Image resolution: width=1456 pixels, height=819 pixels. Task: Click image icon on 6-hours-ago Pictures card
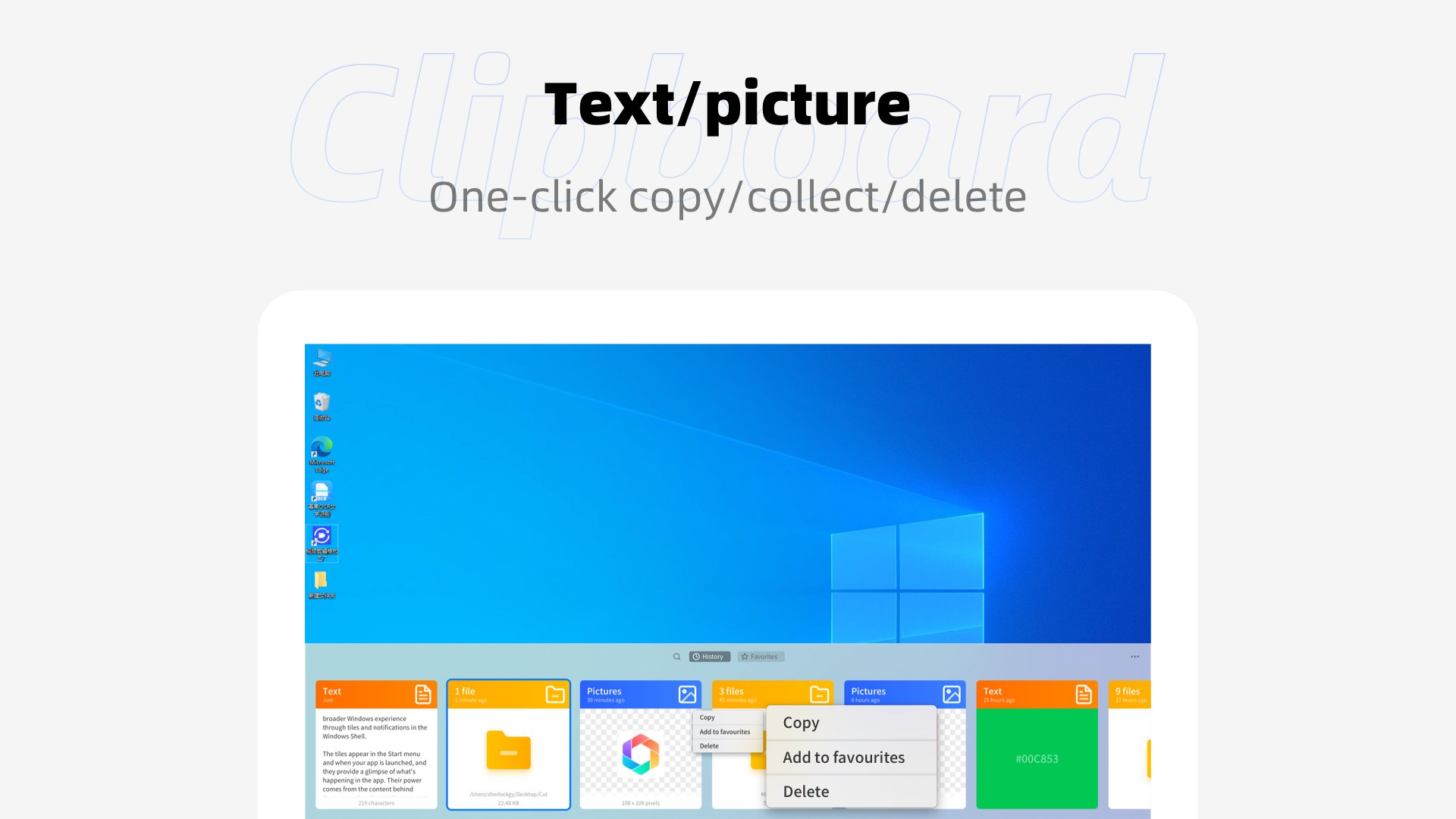pyautogui.click(x=951, y=694)
